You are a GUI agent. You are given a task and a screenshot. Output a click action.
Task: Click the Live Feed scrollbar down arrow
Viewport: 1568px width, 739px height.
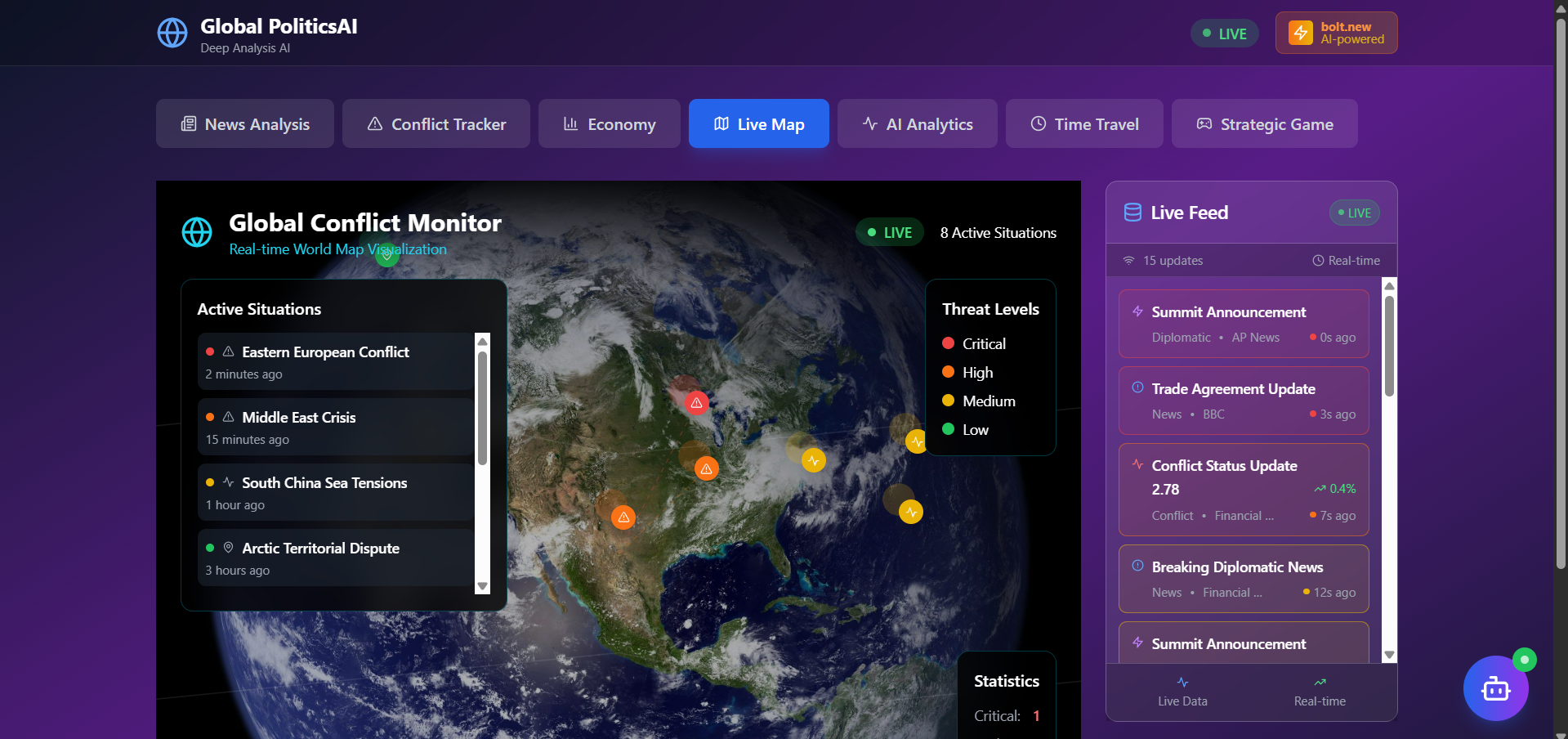(x=1389, y=656)
